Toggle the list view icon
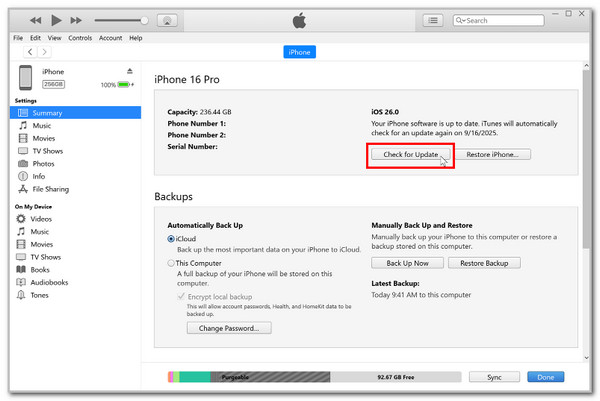600x401 pixels. pos(433,20)
